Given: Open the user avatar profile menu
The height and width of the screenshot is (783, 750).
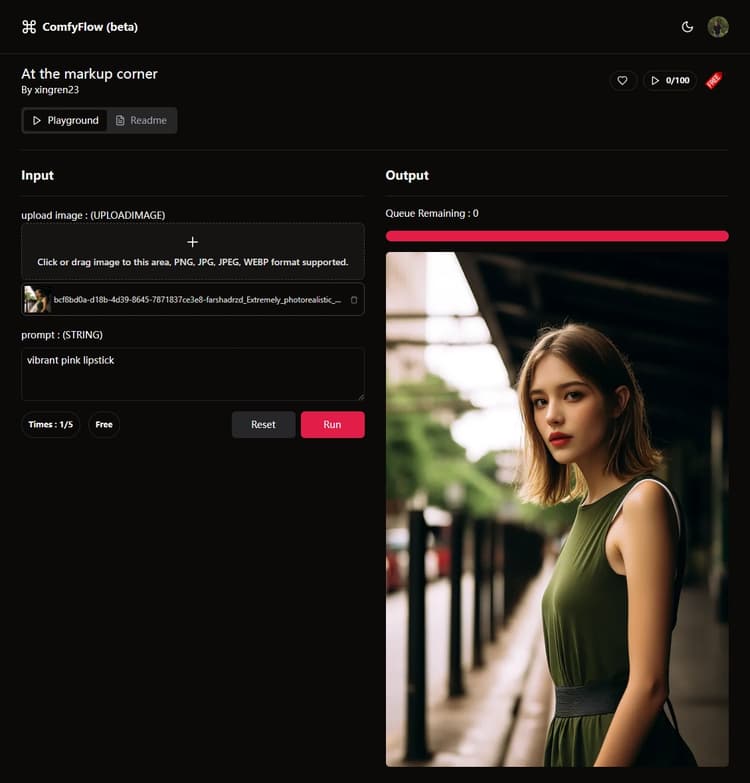Looking at the screenshot, I should [x=718, y=27].
